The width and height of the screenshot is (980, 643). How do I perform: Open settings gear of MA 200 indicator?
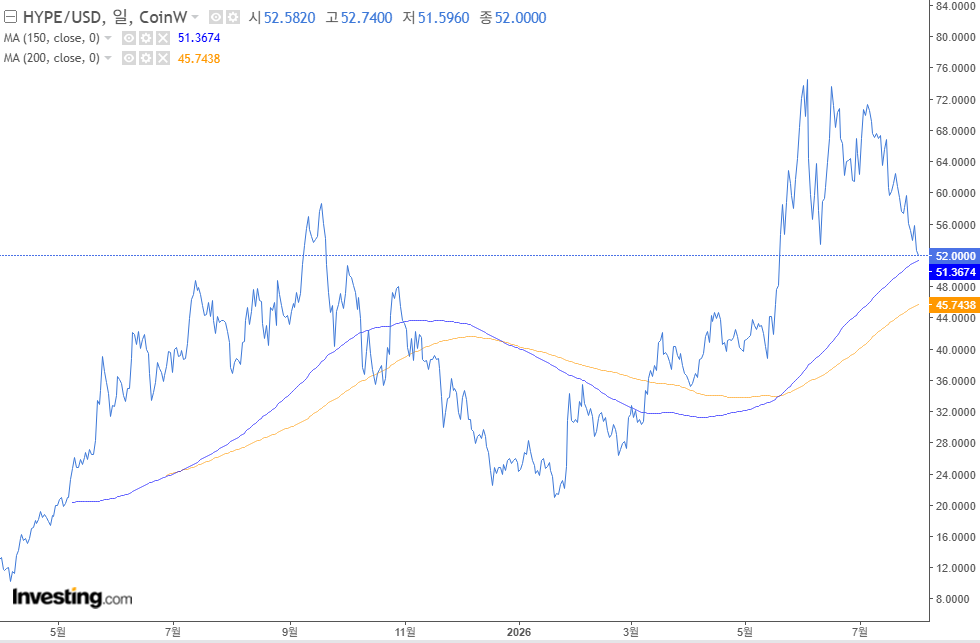(146, 58)
